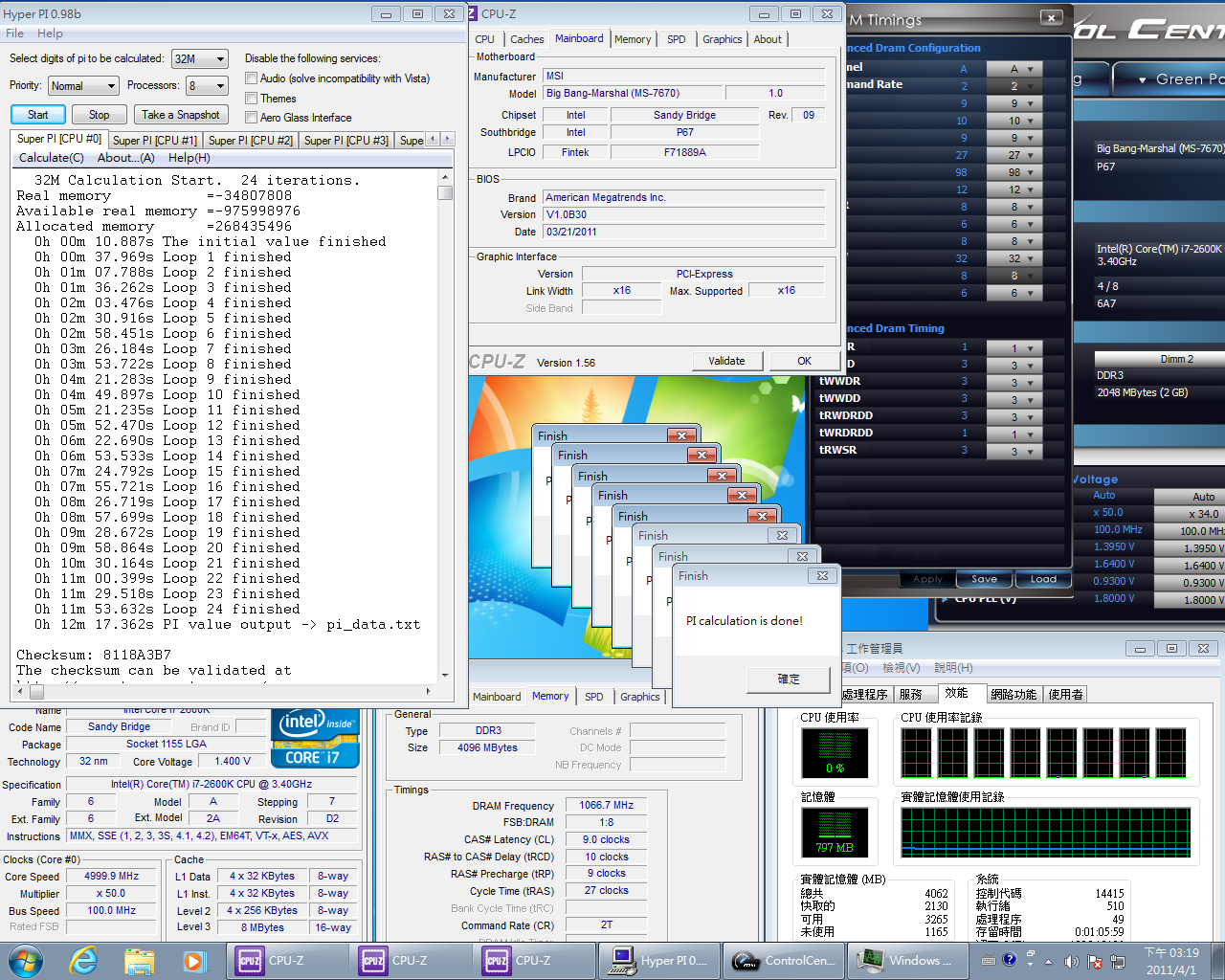Open About...(A) menu in Super PI
Image resolution: width=1225 pixels, height=980 pixels.
[126, 158]
